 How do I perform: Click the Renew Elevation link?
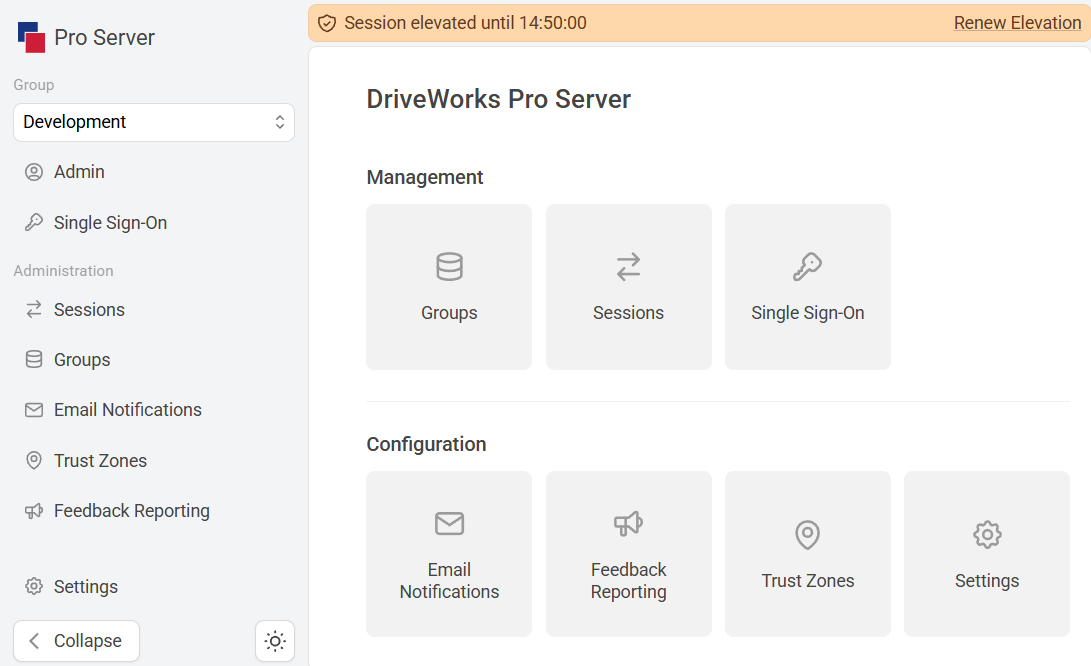1017,23
